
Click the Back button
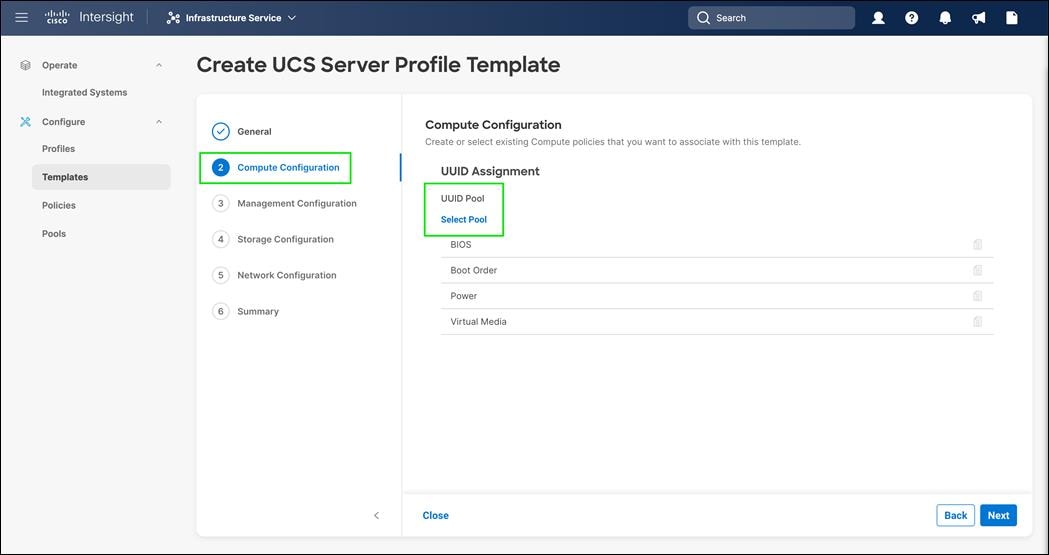tap(955, 516)
